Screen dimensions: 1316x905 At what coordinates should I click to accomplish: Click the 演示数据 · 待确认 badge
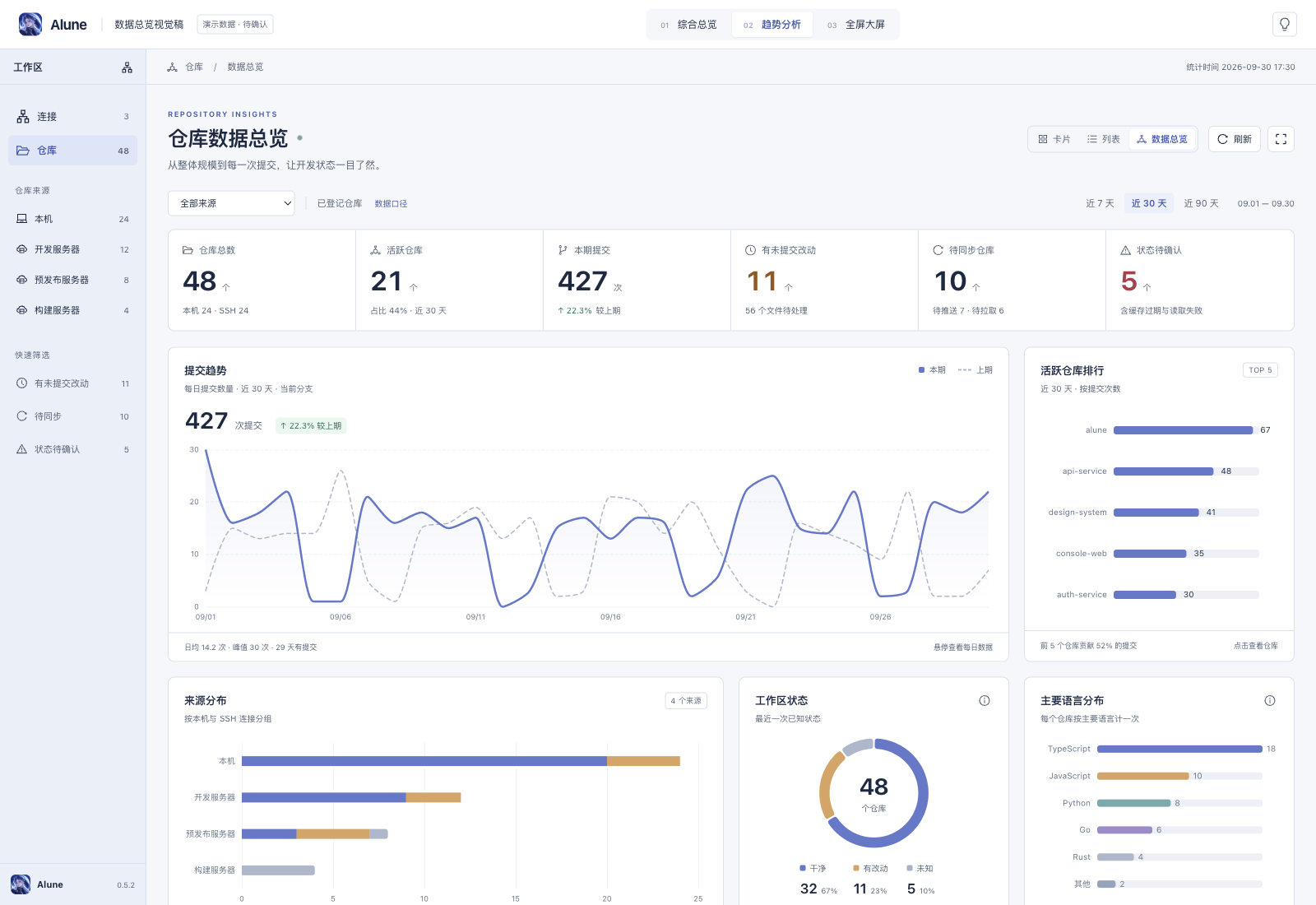coord(235,25)
